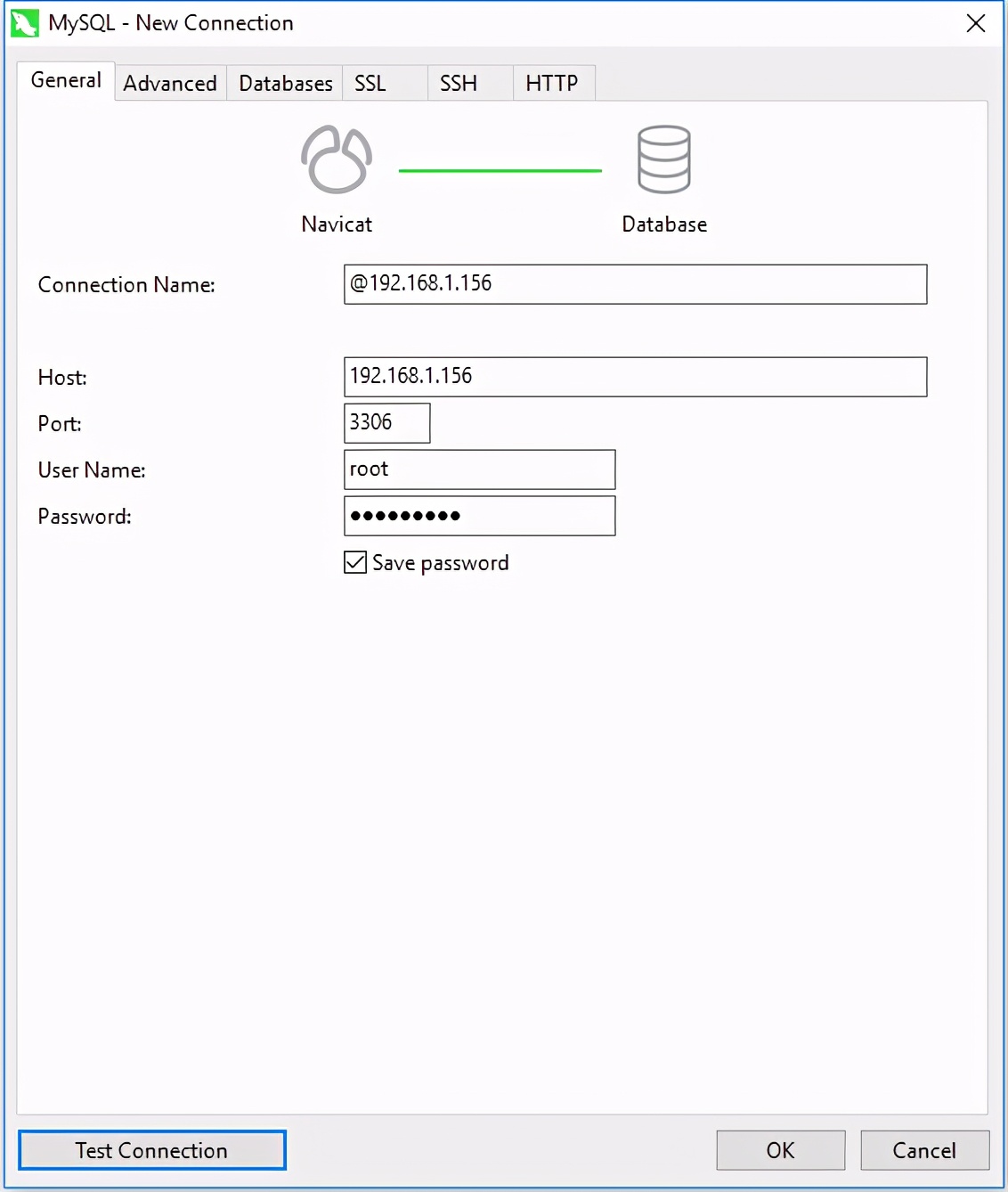
Task: Switch to the SSH tab
Action: 470,83
